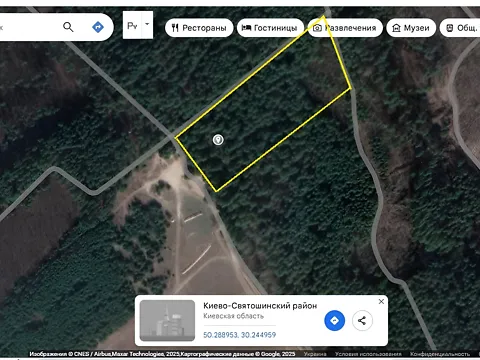Open directions with blue diamond icon in search bar
Screen dimensions: 480x360
point(98,27)
